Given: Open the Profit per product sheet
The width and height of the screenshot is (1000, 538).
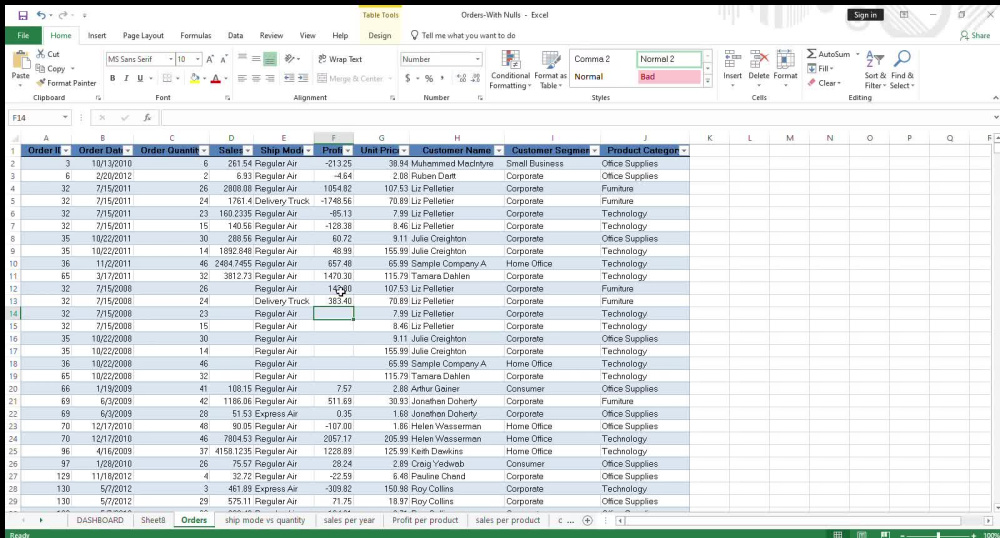Looking at the screenshot, I should pyautogui.click(x=425, y=520).
